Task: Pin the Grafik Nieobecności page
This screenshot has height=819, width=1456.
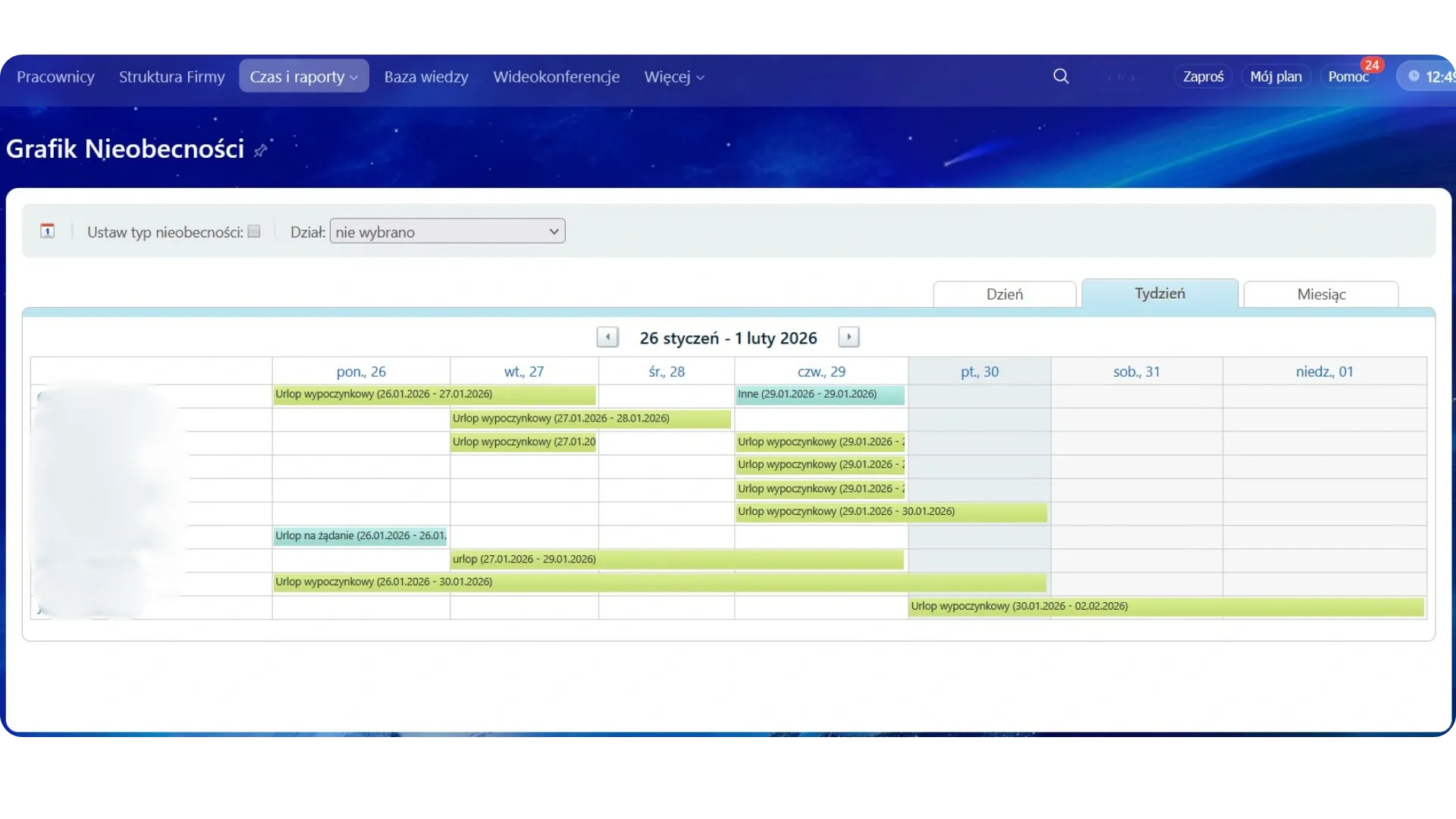Action: (260, 150)
